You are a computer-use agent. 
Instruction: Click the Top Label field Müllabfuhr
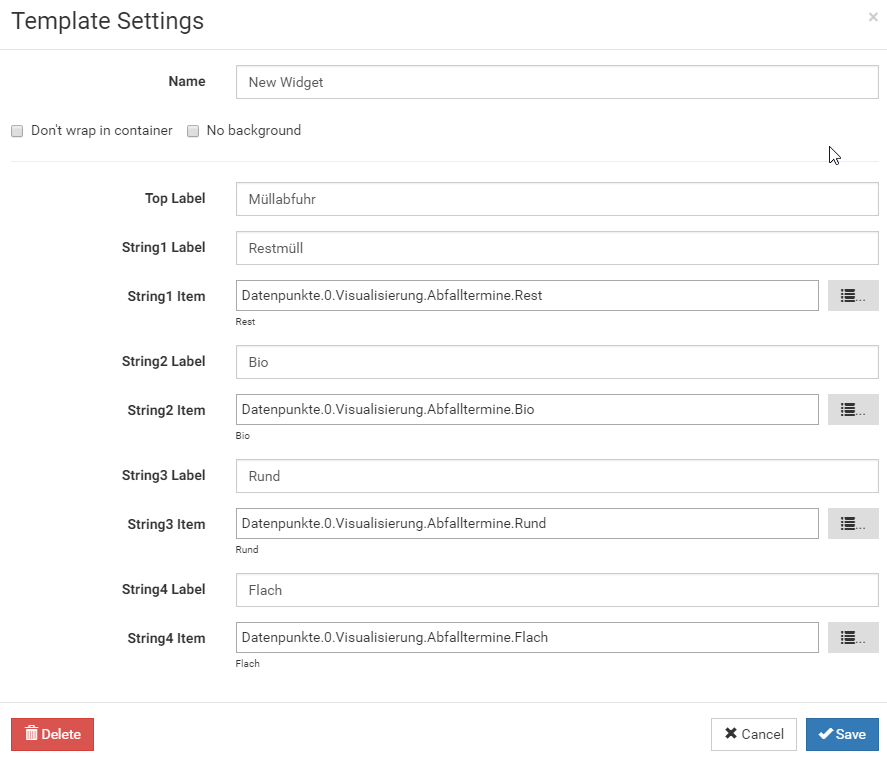click(556, 199)
